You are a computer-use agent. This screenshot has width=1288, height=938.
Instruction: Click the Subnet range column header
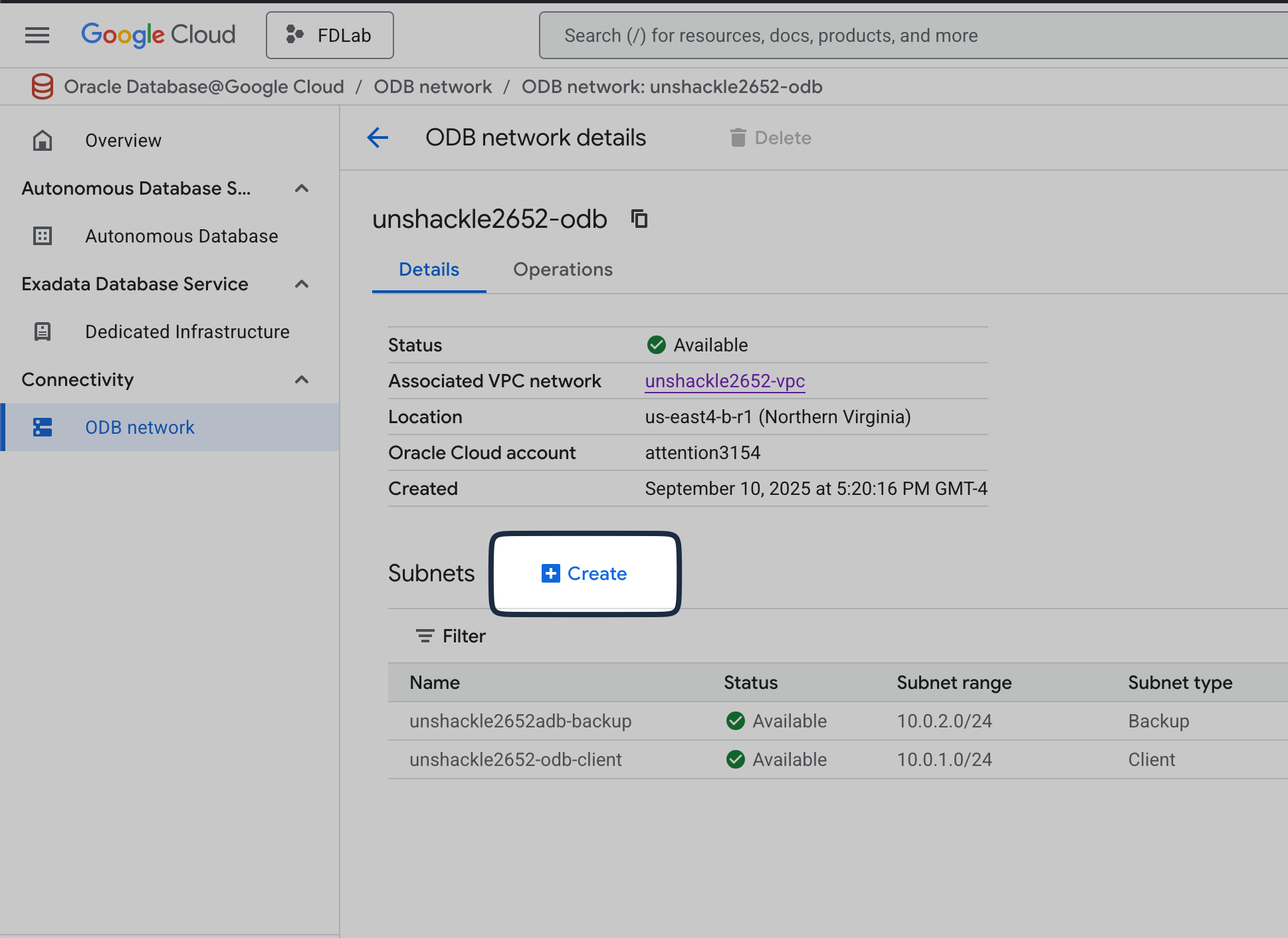coord(954,682)
